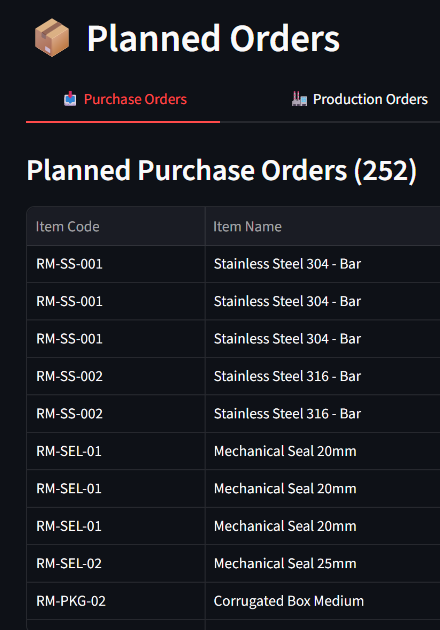
Task: Click the factory icon on Production Orders tab
Action: coord(299,99)
